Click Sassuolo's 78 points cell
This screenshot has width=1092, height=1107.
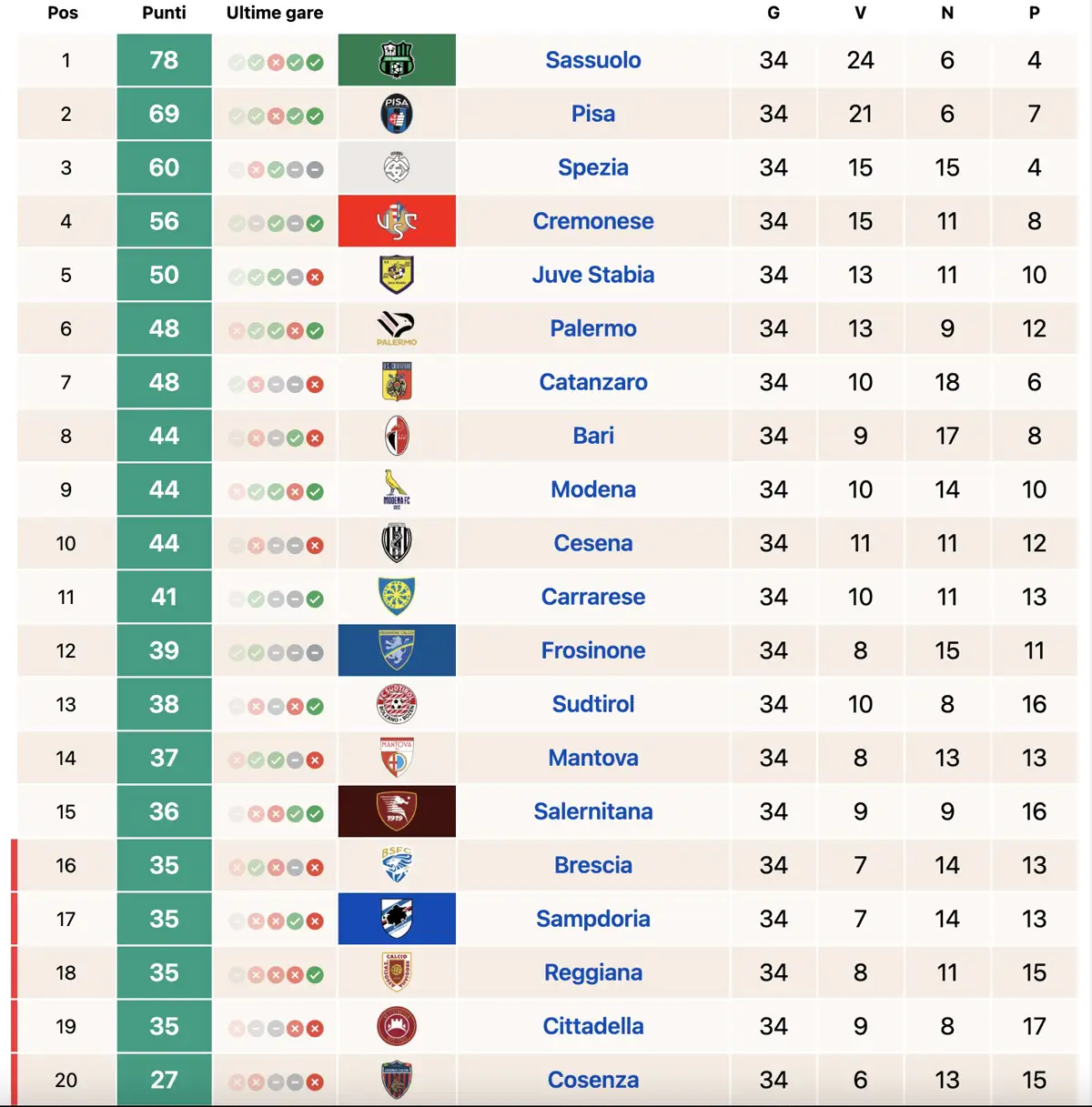pyautogui.click(x=164, y=60)
